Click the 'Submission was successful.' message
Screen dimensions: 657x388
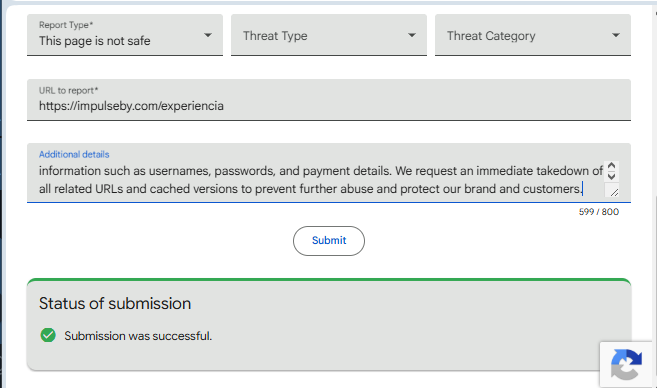click(x=138, y=336)
